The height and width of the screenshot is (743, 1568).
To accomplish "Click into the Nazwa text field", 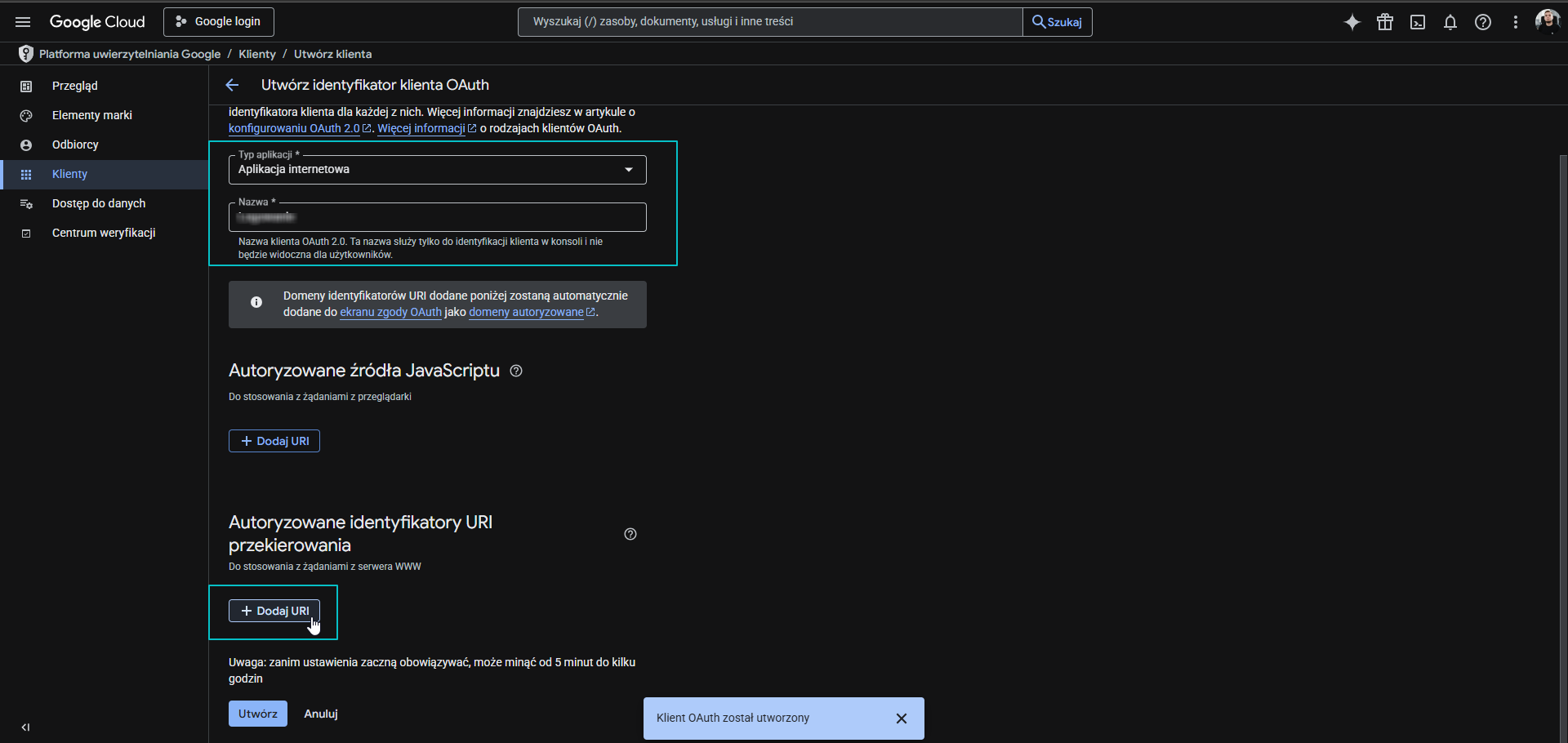I will pyautogui.click(x=438, y=217).
